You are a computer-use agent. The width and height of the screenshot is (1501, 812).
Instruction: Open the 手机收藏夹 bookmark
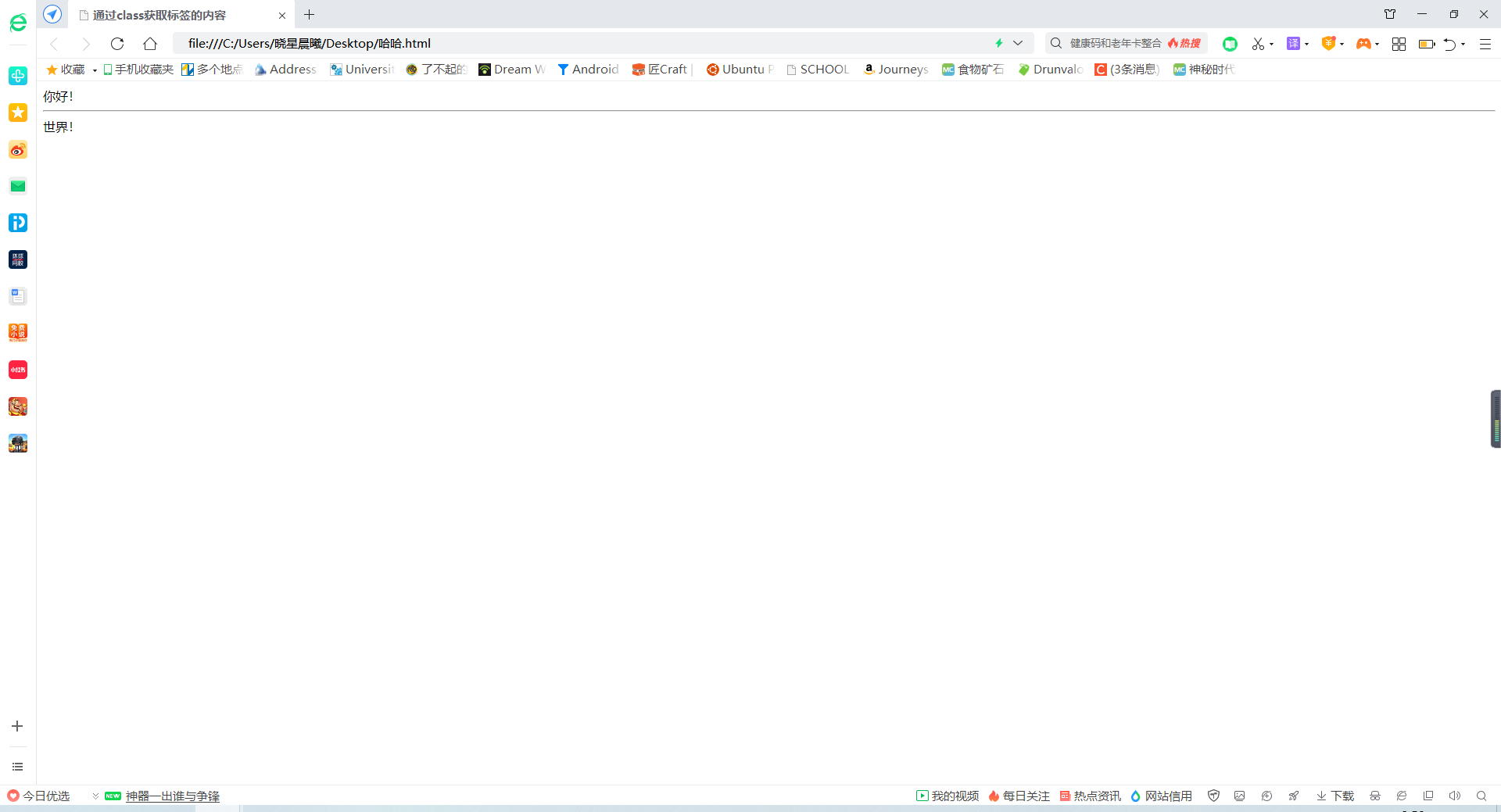pos(138,70)
